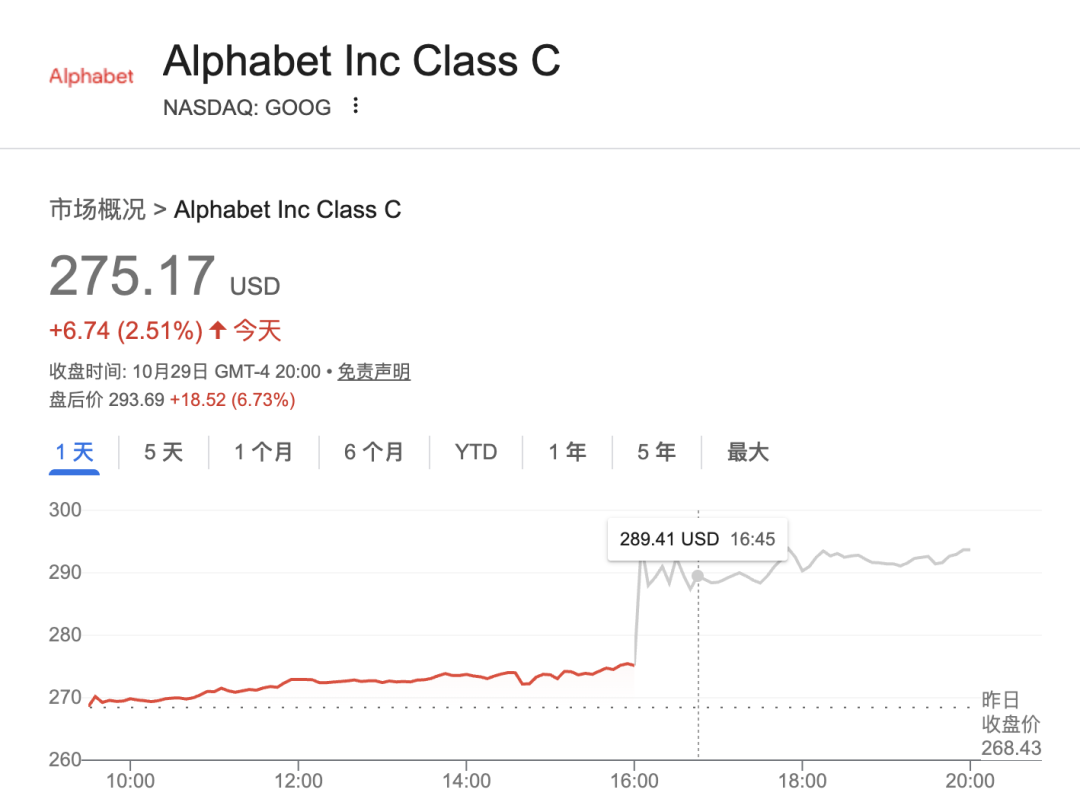This screenshot has height=812, width=1080.
Task: Select the 1 年 time range
Action: pyautogui.click(x=567, y=452)
